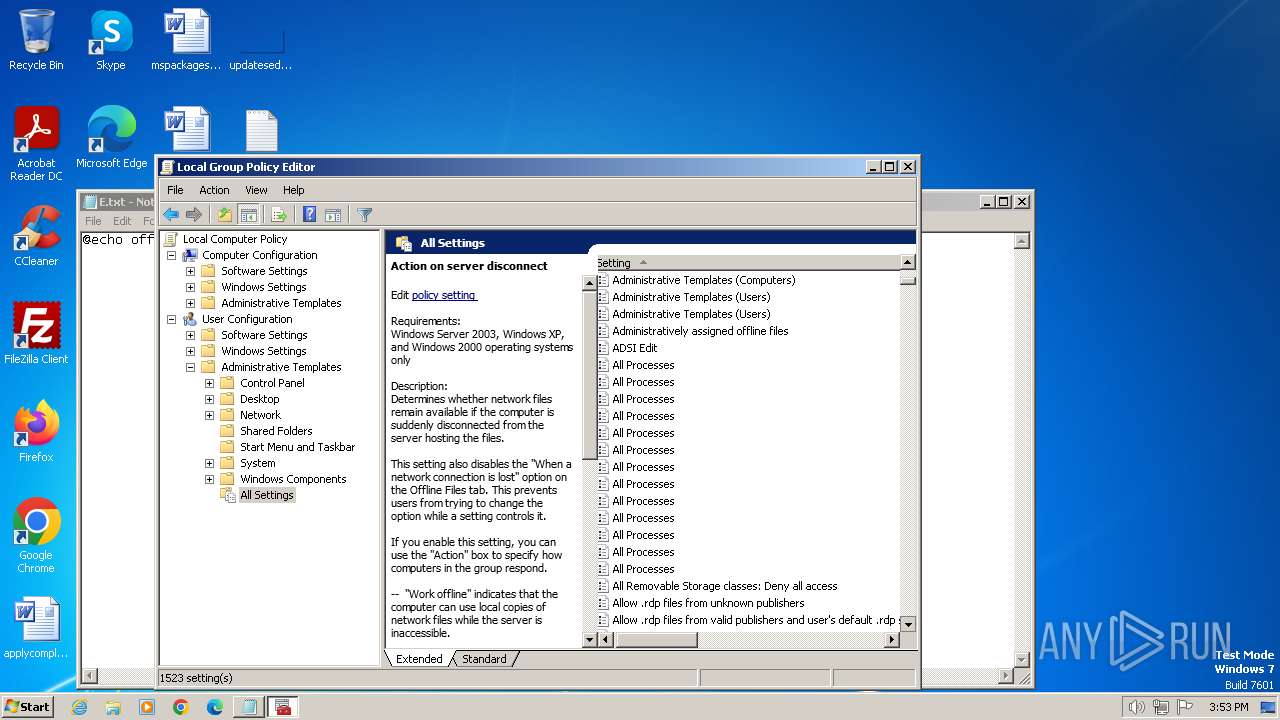Select the Shared Folders tree item
This screenshot has width=1280, height=720.
tap(276, 431)
